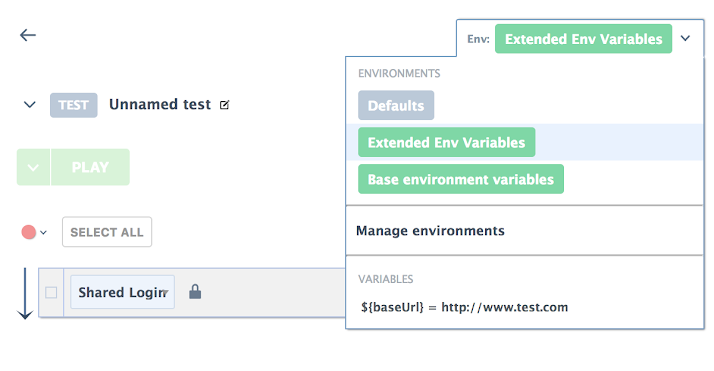Viewport: 714px width, 371px height.
Task: Select Base environment variables option
Action: (461, 179)
